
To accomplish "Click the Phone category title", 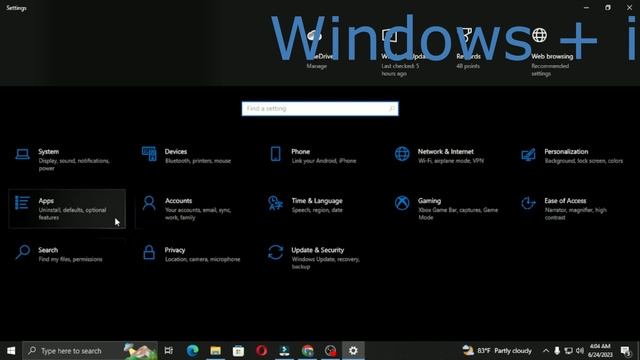I will [300, 151].
